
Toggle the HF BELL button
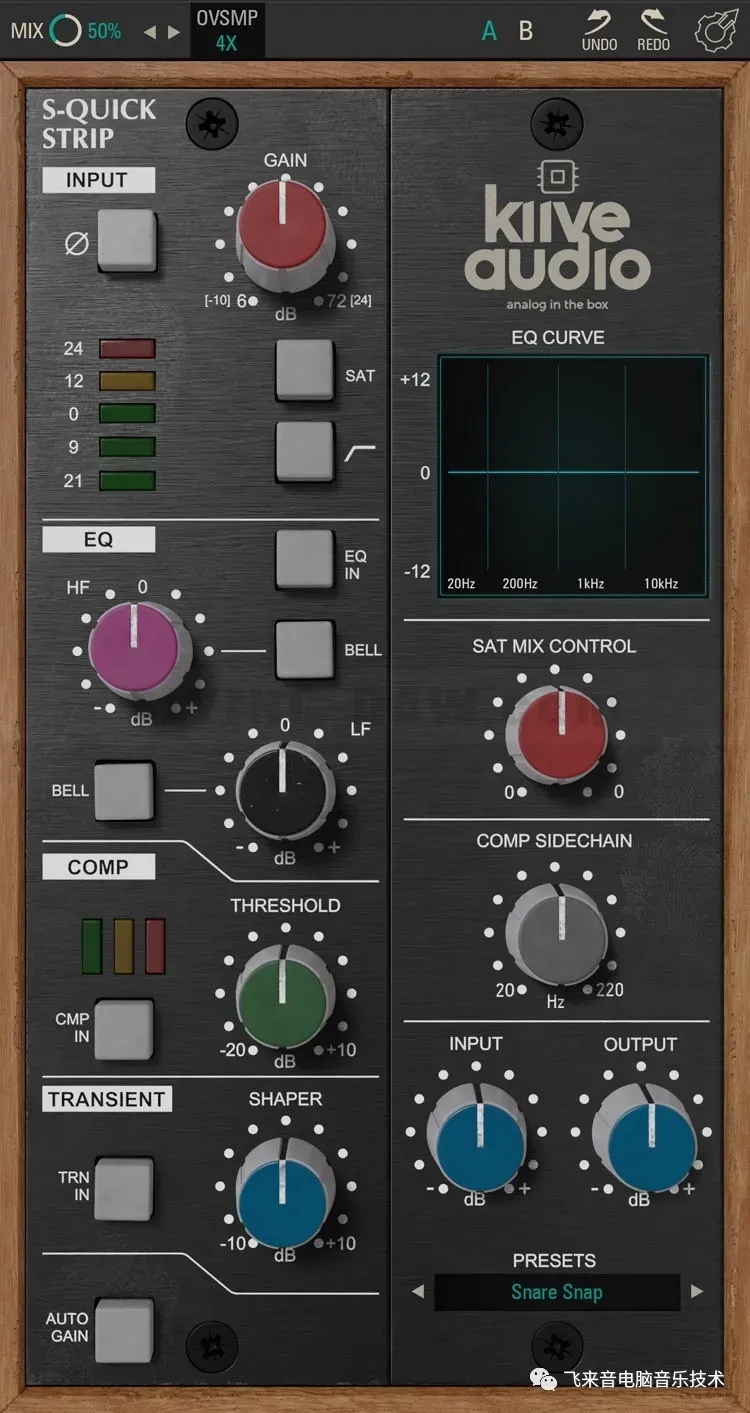305,650
